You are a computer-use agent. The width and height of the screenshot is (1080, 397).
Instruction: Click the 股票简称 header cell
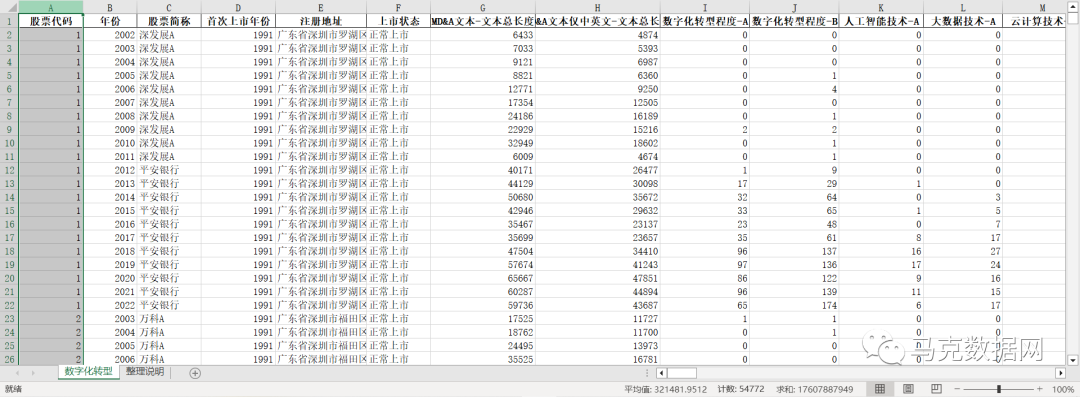pyautogui.click(x=169, y=21)
